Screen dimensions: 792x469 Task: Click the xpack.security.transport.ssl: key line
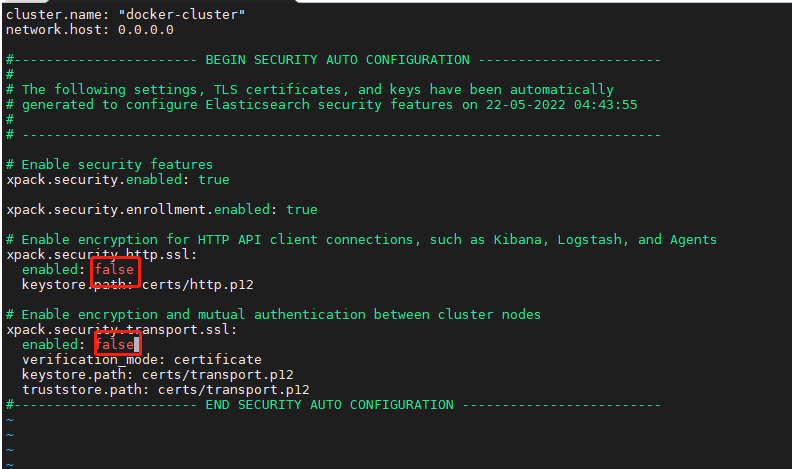(x=122, y=330)
